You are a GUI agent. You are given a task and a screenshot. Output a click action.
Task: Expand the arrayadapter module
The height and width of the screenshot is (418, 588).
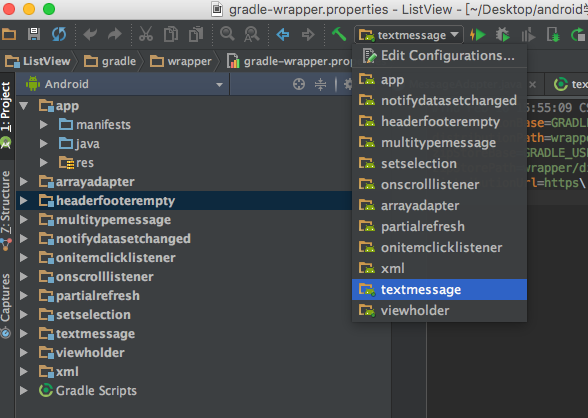click(24, 182)
